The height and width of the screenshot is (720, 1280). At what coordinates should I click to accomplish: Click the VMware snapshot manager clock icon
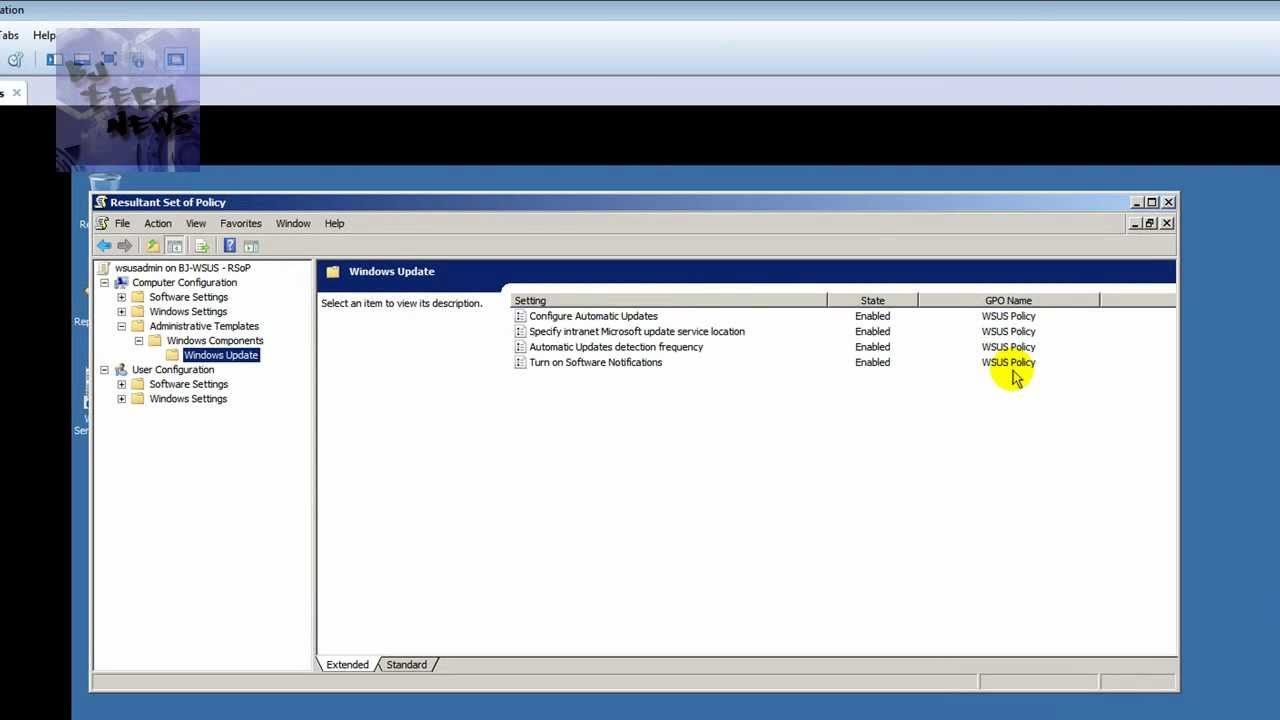[15, 60]
